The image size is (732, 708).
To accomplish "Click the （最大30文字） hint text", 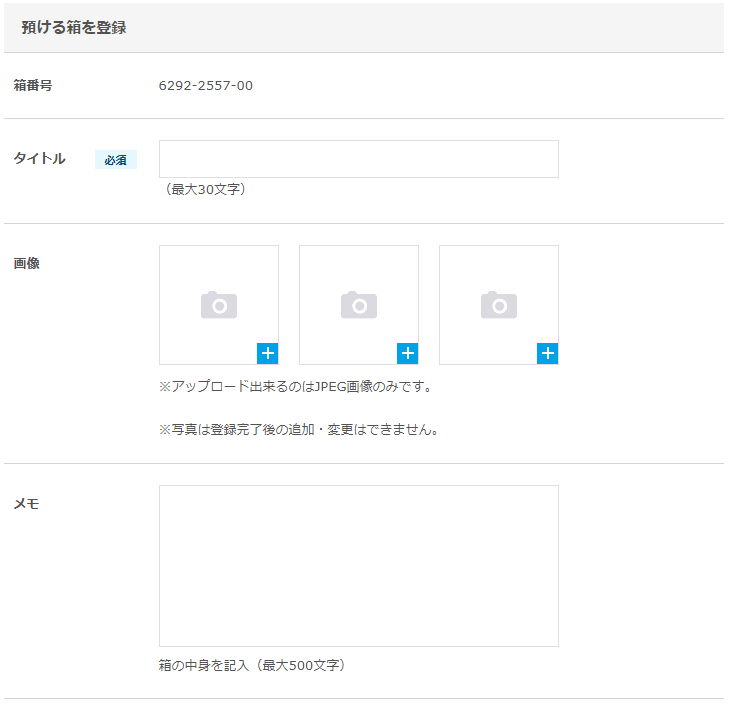I will point(205,190).
